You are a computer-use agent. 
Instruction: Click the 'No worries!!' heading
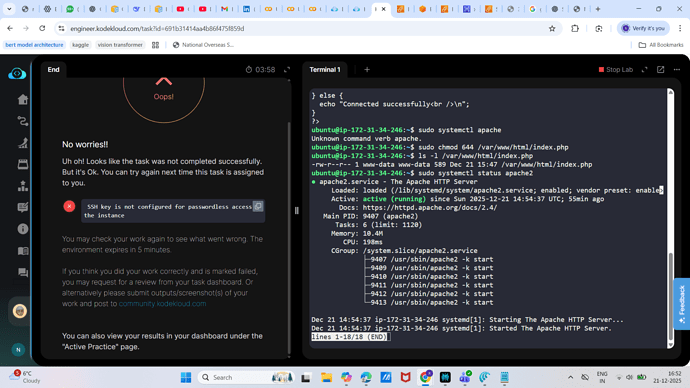click(x=85, y=144)
